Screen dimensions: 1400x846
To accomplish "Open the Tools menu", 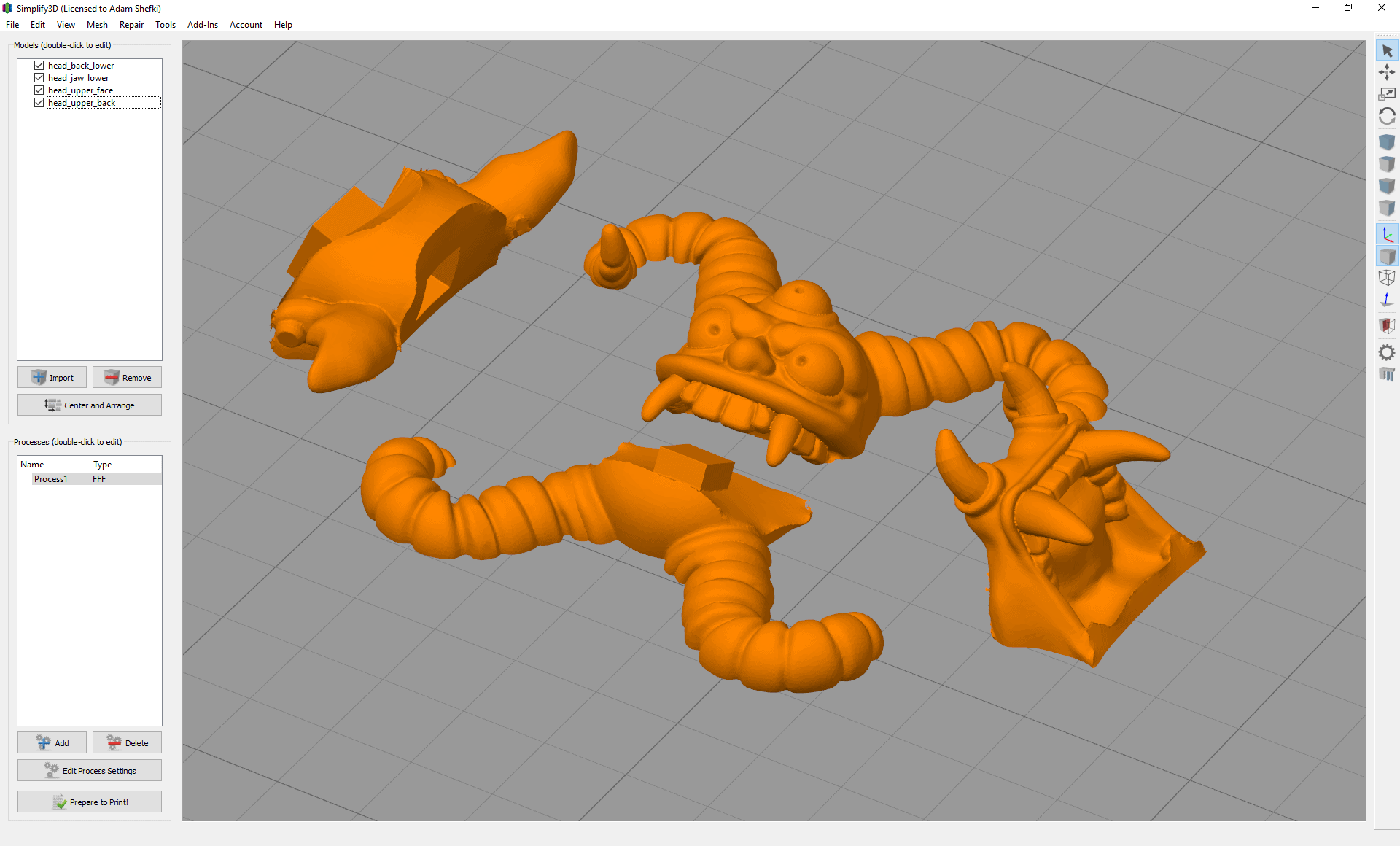I will pyautogui.click(x=166, y=25).
